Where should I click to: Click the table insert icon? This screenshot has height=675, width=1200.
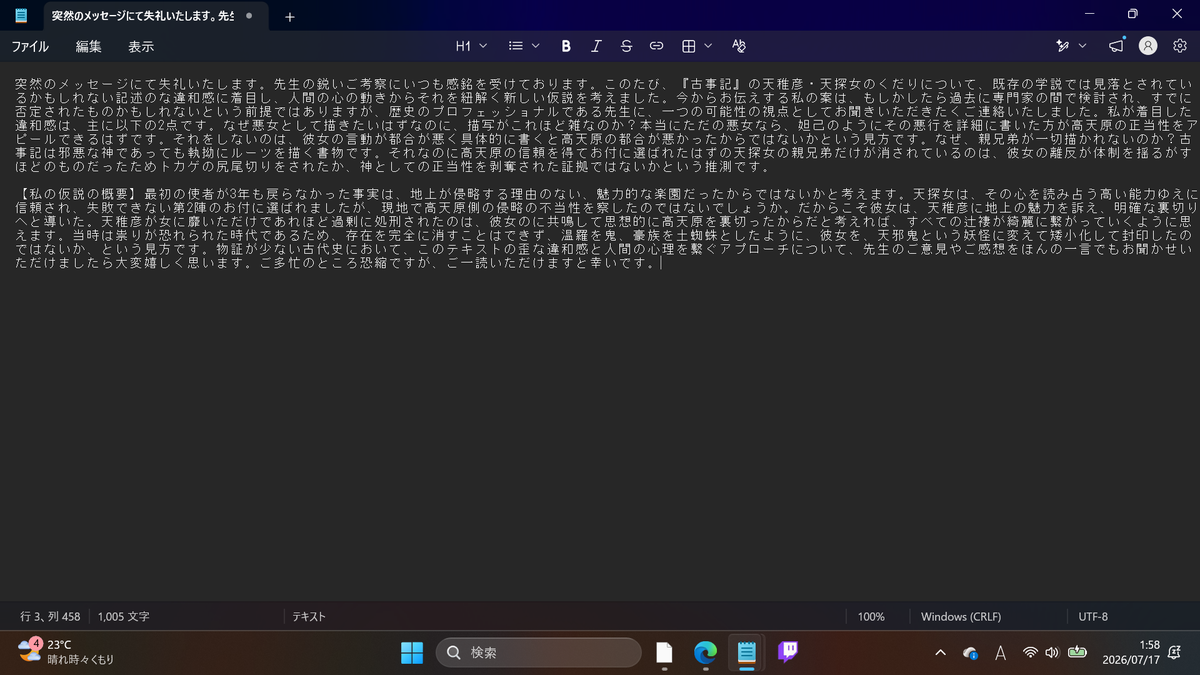pyautogui.click(x=688, y=46)
